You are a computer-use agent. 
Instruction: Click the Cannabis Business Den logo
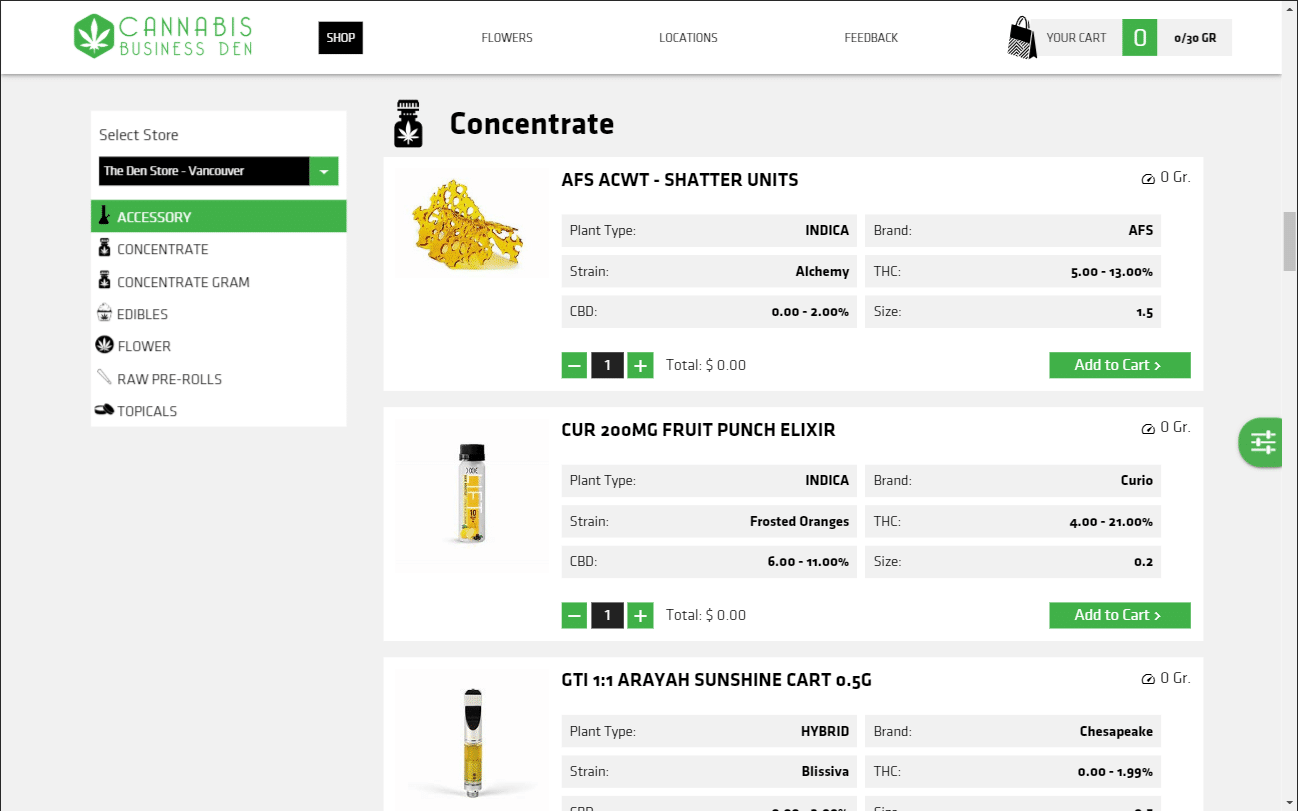(x=162, y=37)
